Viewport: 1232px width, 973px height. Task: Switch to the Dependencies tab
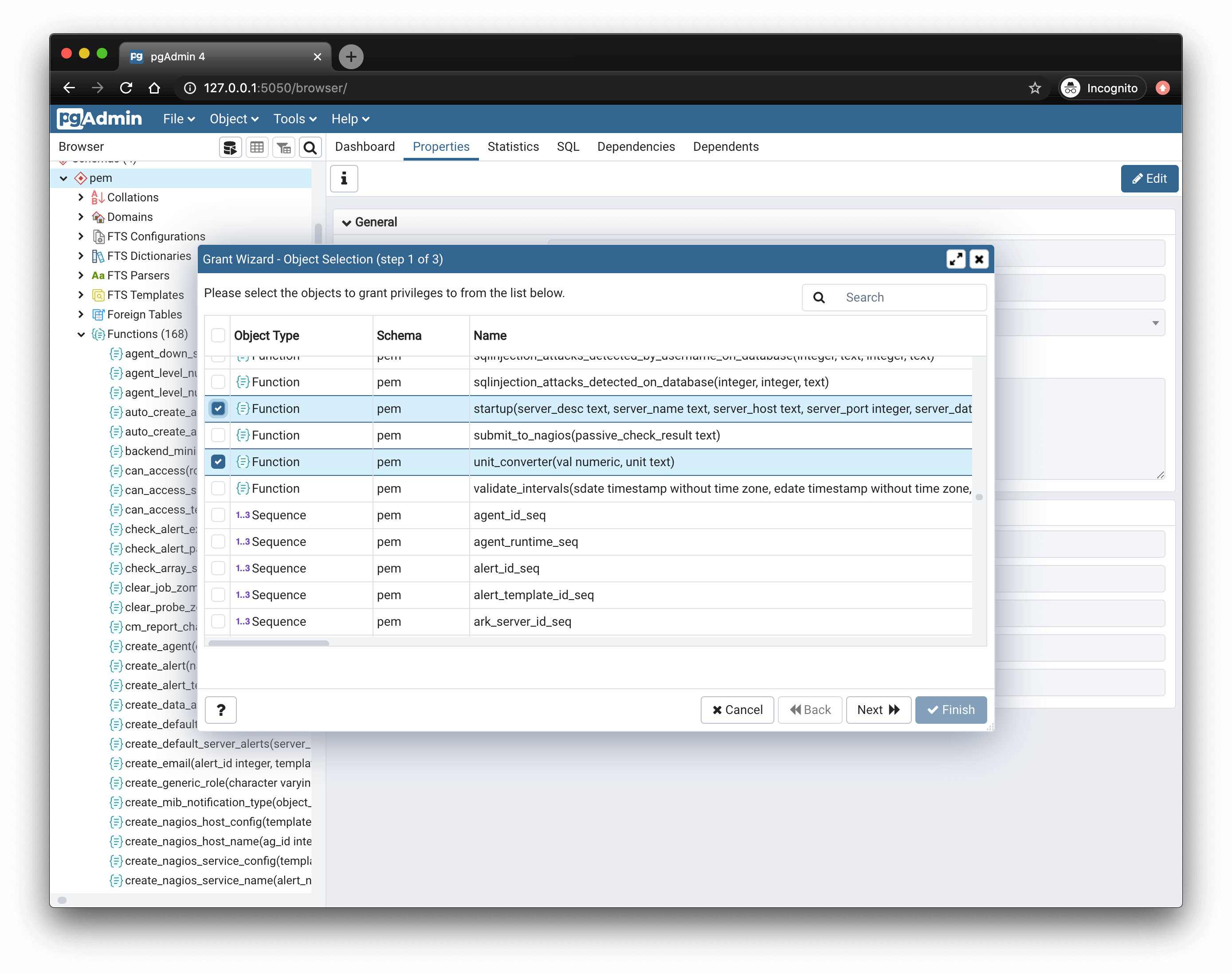tap(636, 146)
